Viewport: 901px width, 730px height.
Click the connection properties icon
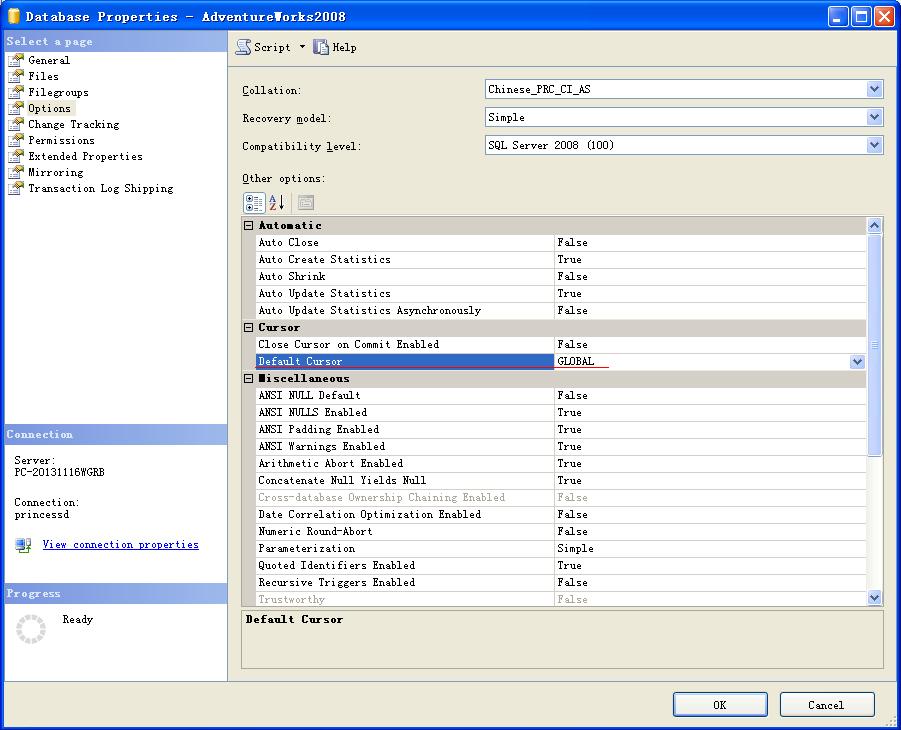23,545
